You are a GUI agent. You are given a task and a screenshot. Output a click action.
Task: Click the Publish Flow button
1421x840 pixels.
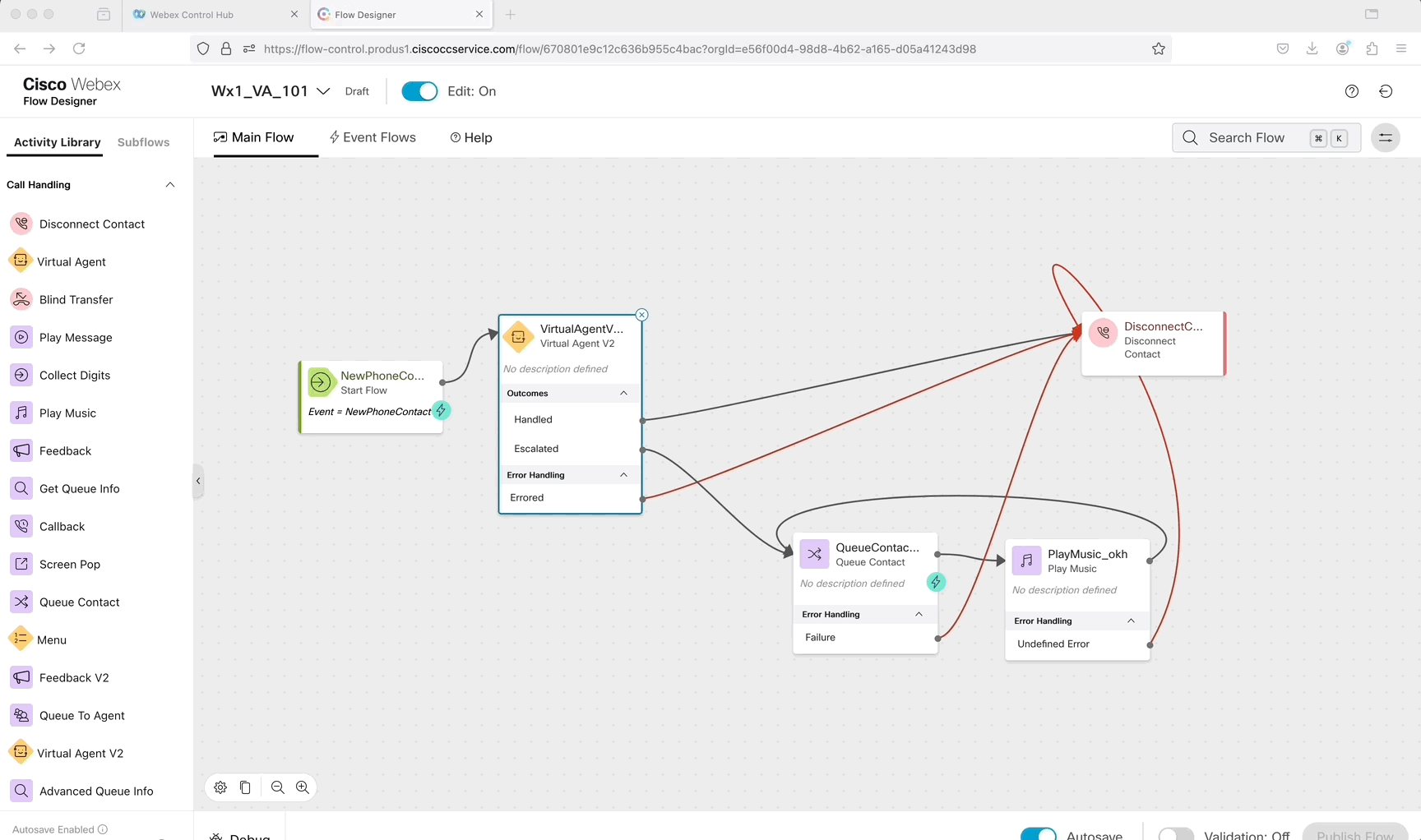pyautogui.click(x=1354, y=833)
